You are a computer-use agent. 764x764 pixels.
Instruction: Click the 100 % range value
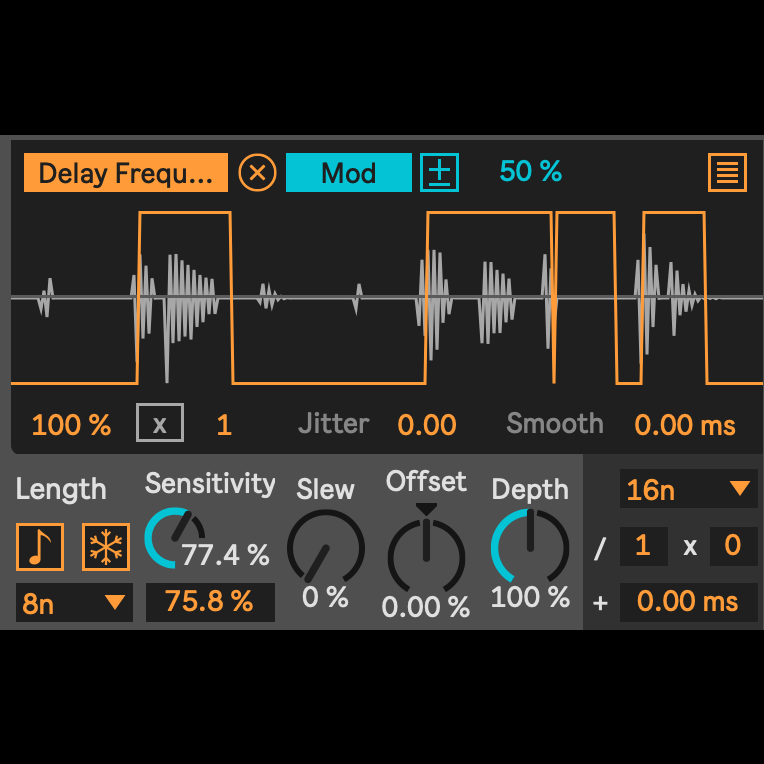(x=71, y=425)
